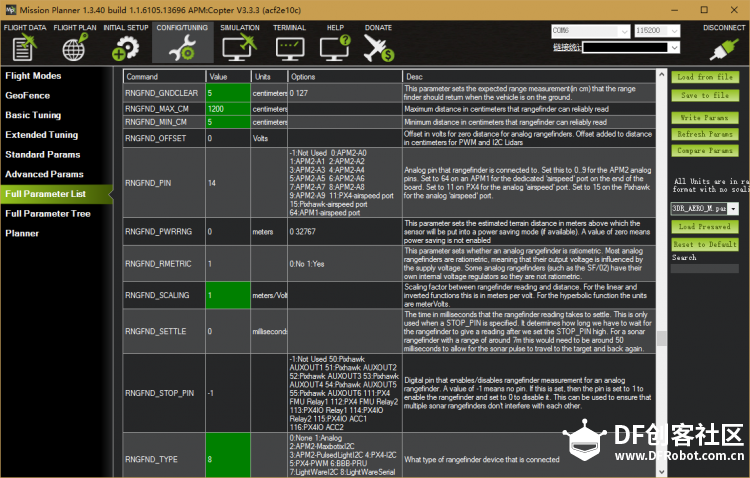This screenshot has width=750, height=478.
Task: Click the Options column header
Action: coord(345,77)
